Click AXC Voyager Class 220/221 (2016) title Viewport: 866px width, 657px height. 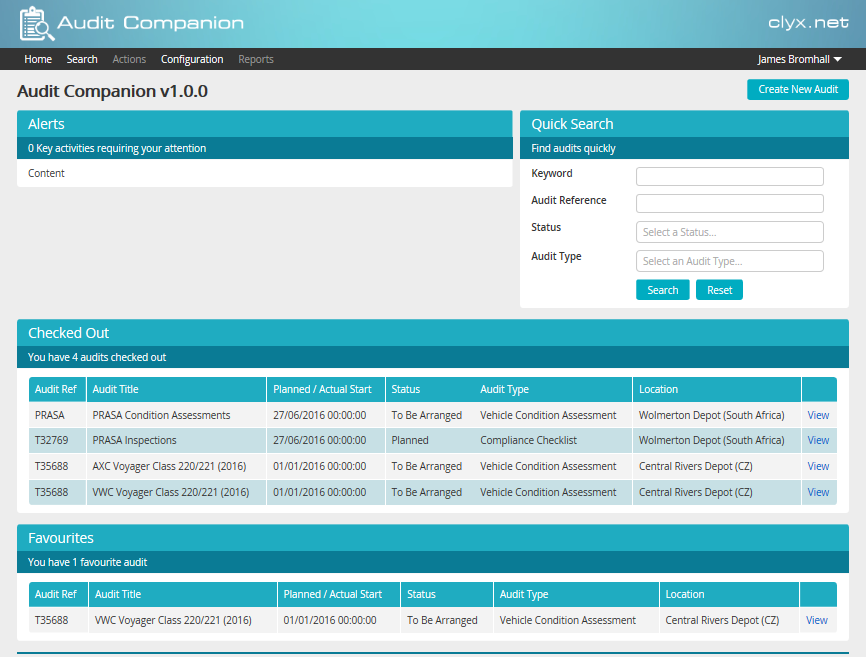pyautogui.click(x=169, y=466)
